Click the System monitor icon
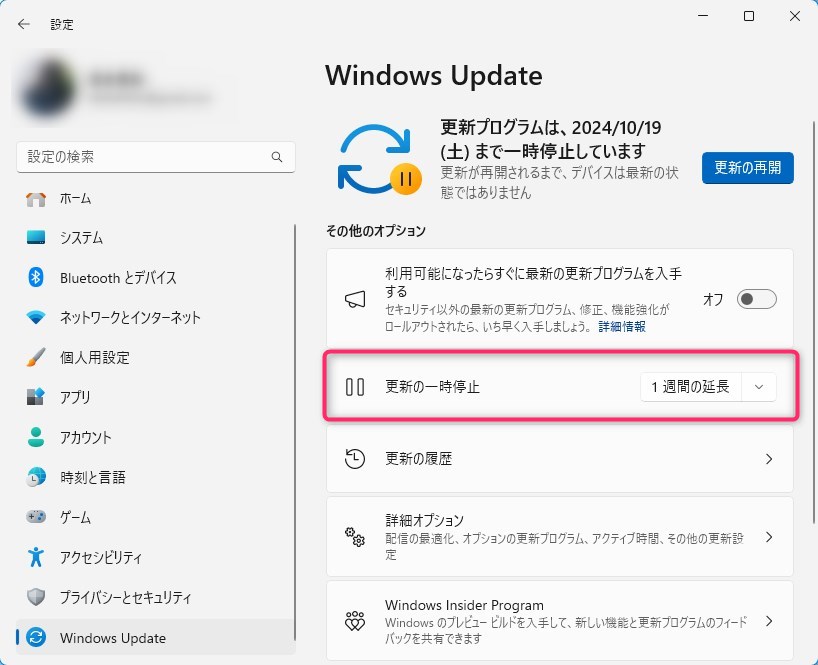Image resolution: width=818 pixels, height=665 pixels. coord(36,238)
